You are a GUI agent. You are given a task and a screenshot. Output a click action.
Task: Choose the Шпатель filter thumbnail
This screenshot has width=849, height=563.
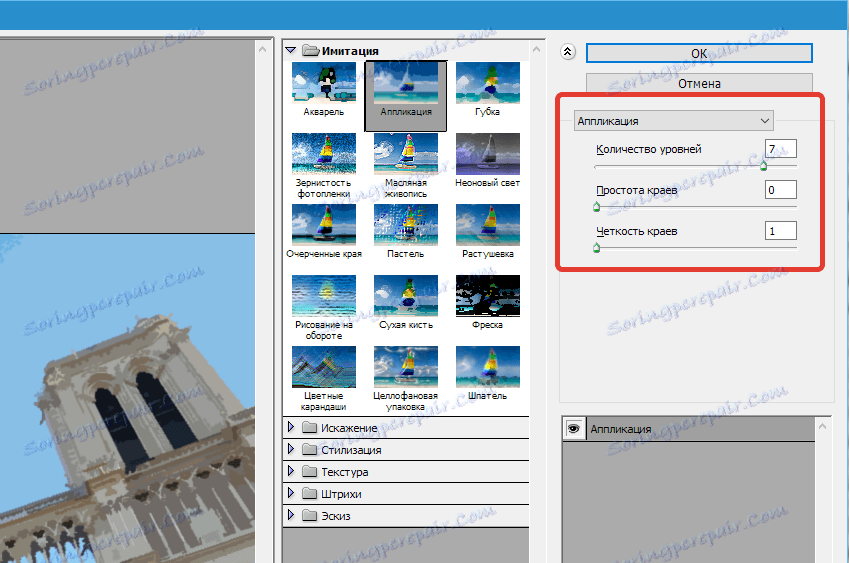point(488,366)
